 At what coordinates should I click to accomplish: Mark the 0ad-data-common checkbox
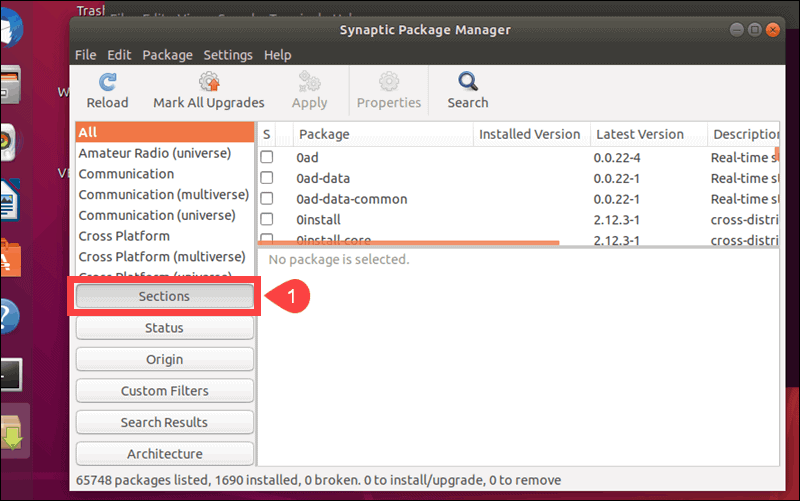tap(267, 198)
